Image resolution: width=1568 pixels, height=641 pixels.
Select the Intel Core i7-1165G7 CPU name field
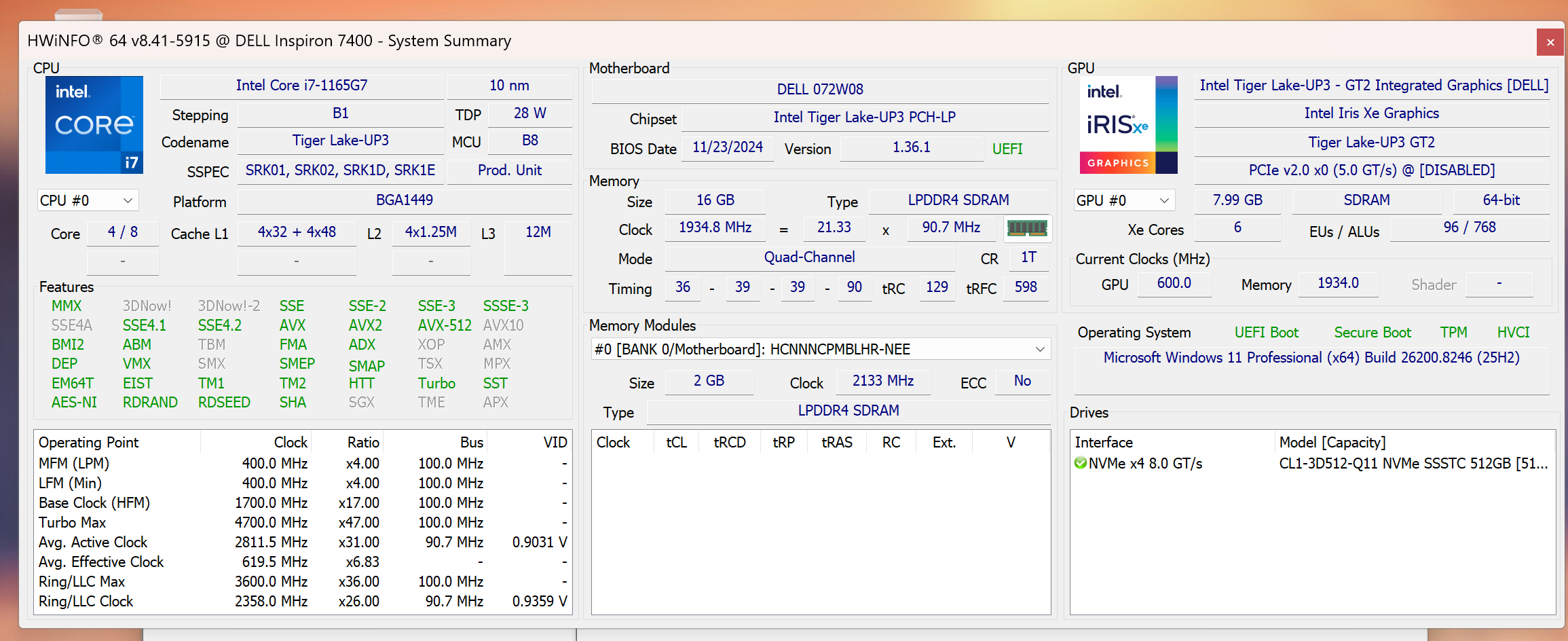[302, 86]
